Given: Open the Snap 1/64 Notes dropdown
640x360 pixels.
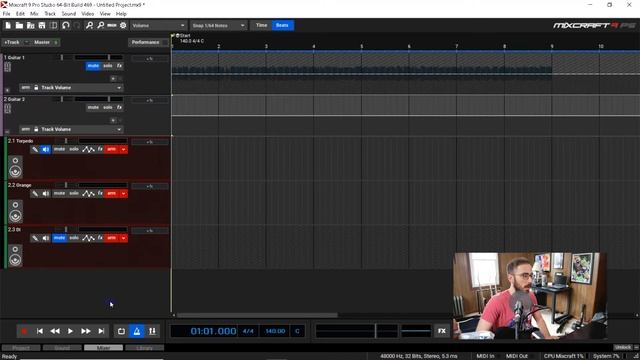Looking at the screenshot, I should point(218,25).
